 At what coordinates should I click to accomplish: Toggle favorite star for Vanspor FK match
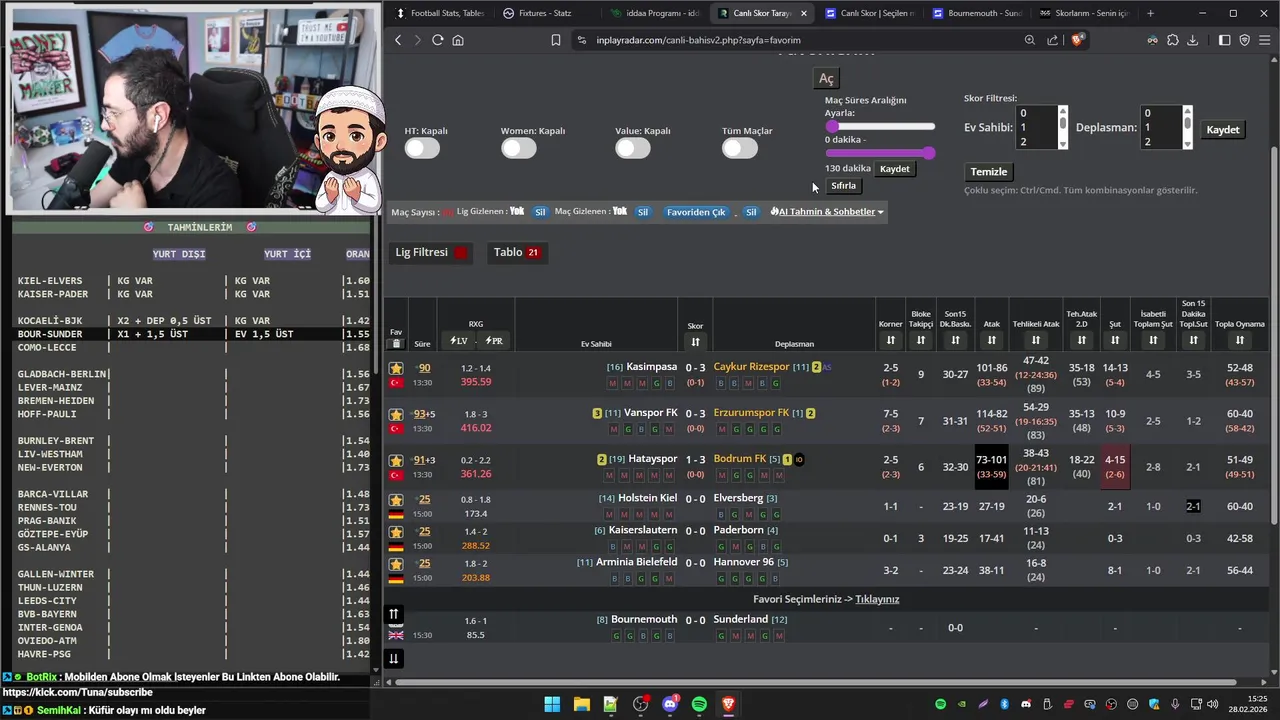click(396, 414)
